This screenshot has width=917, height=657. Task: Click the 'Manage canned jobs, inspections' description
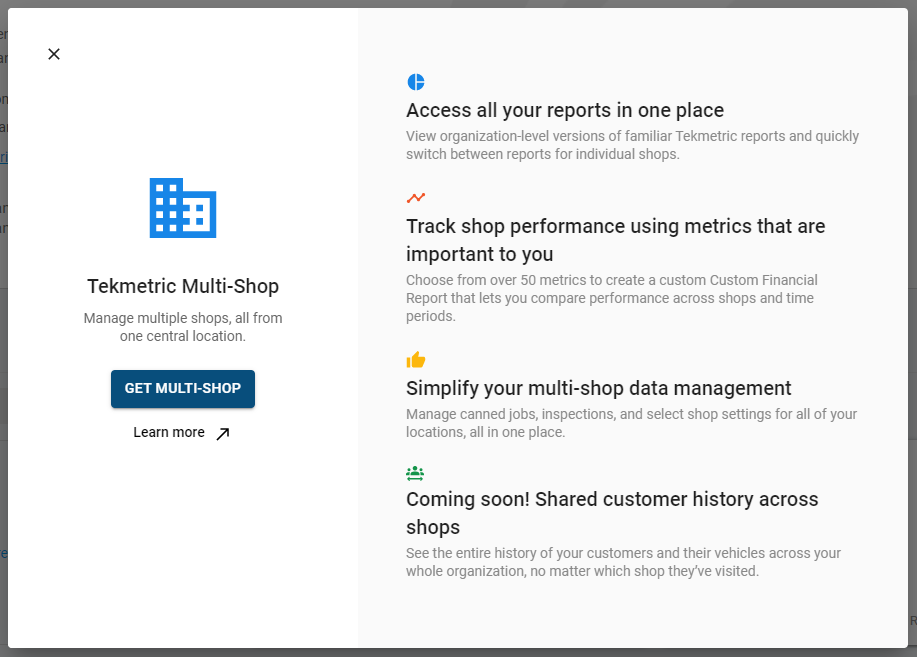pyautogui.click(x=631, y=423)
